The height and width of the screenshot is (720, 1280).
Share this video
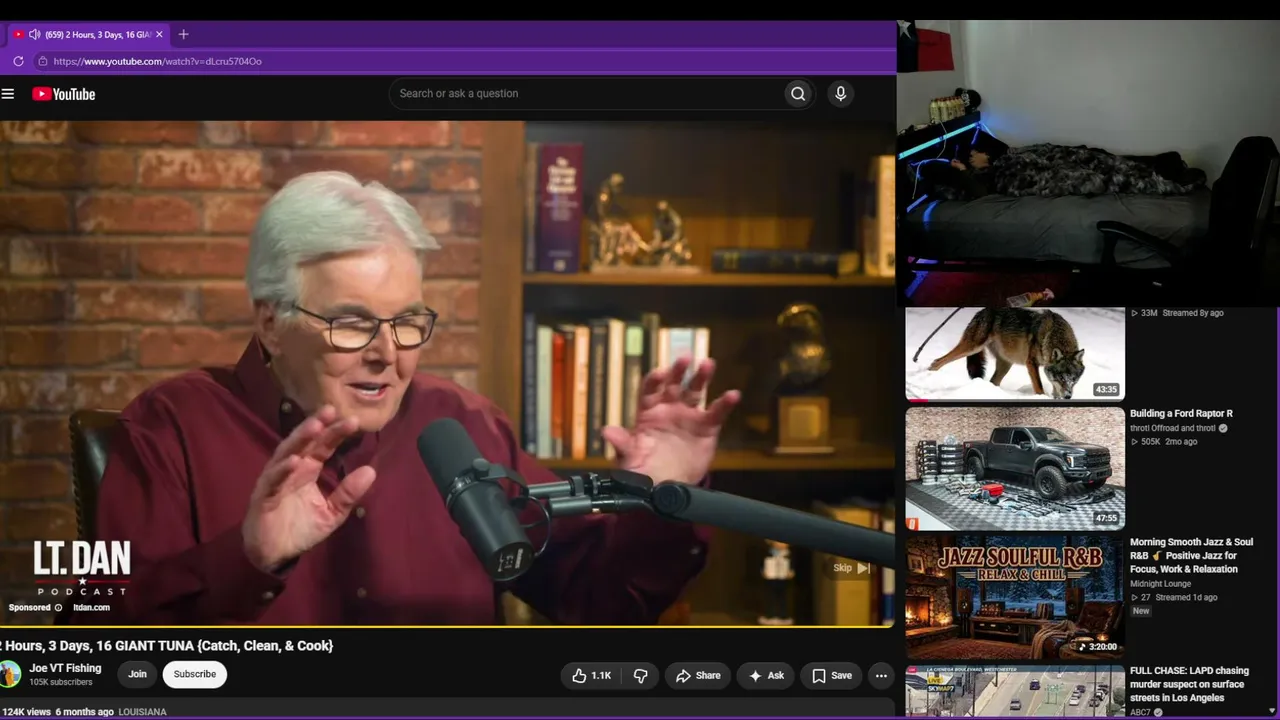coord(698,675)
